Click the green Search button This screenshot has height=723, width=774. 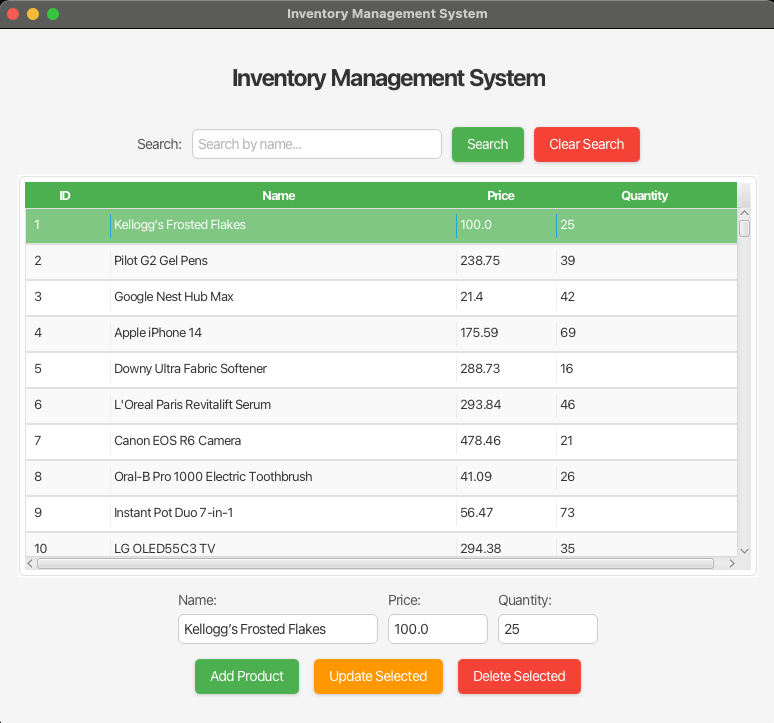pos(488,144)
